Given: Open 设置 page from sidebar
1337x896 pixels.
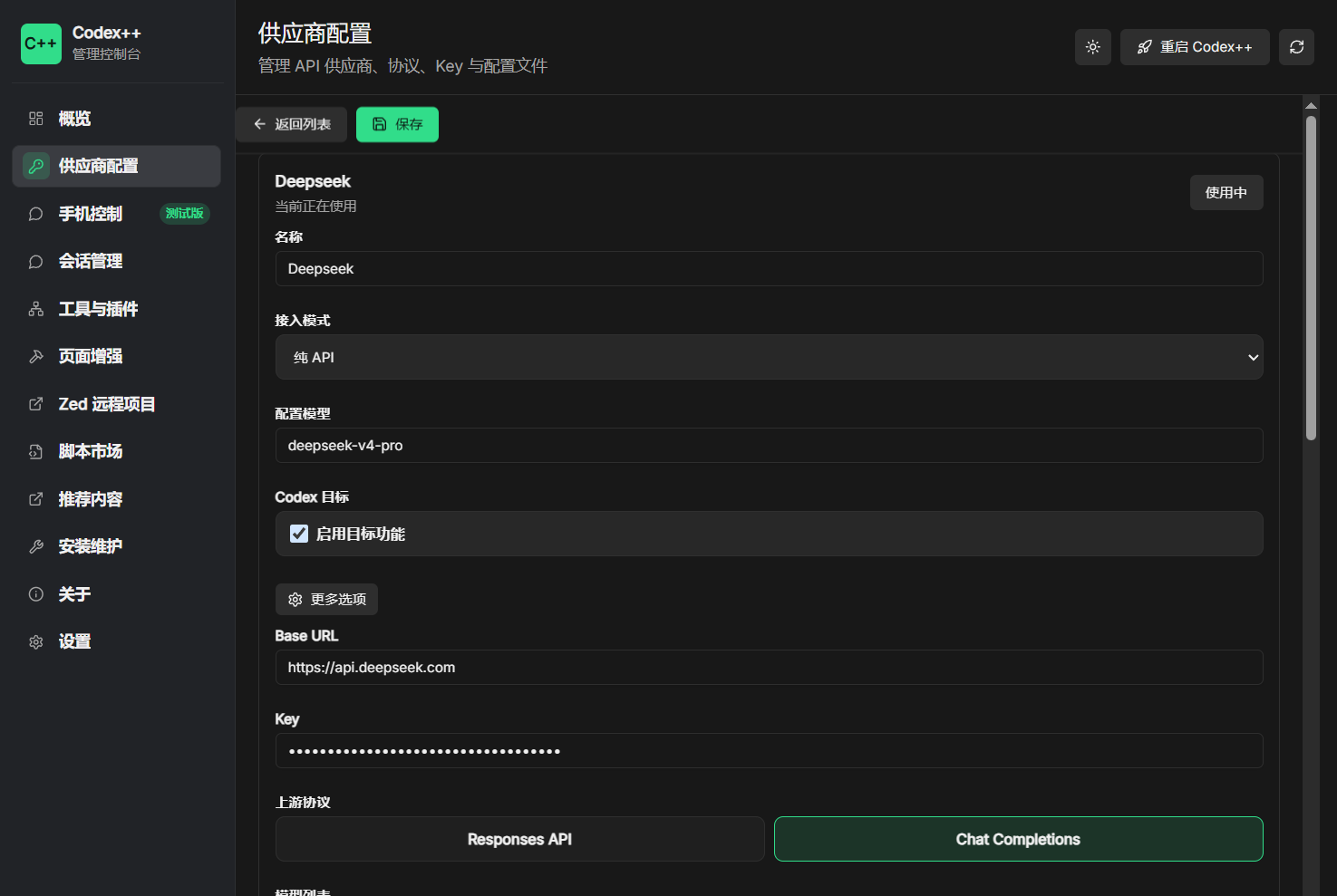Looking at the screenshot, I should point(117,642).
